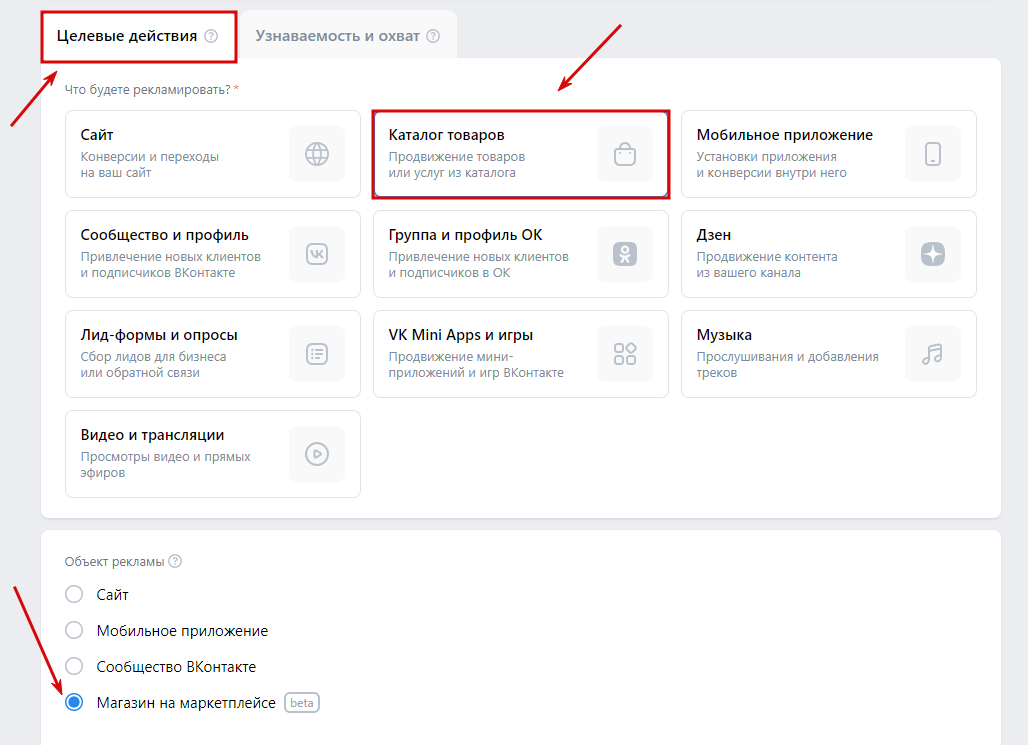Click the list icon for Лид-формы и опросы

317,354
